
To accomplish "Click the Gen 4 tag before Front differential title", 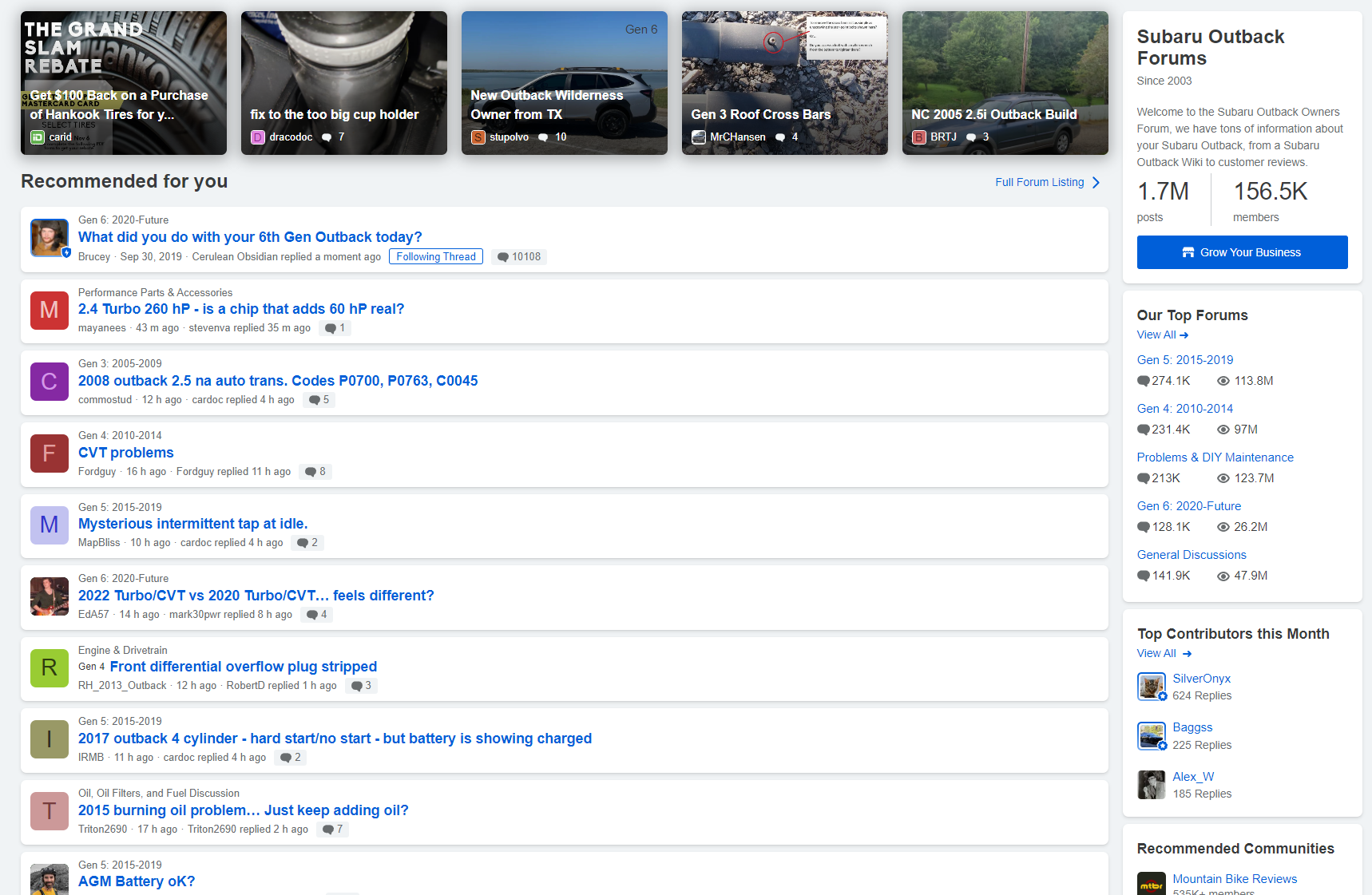I will (x=91, y=667).
